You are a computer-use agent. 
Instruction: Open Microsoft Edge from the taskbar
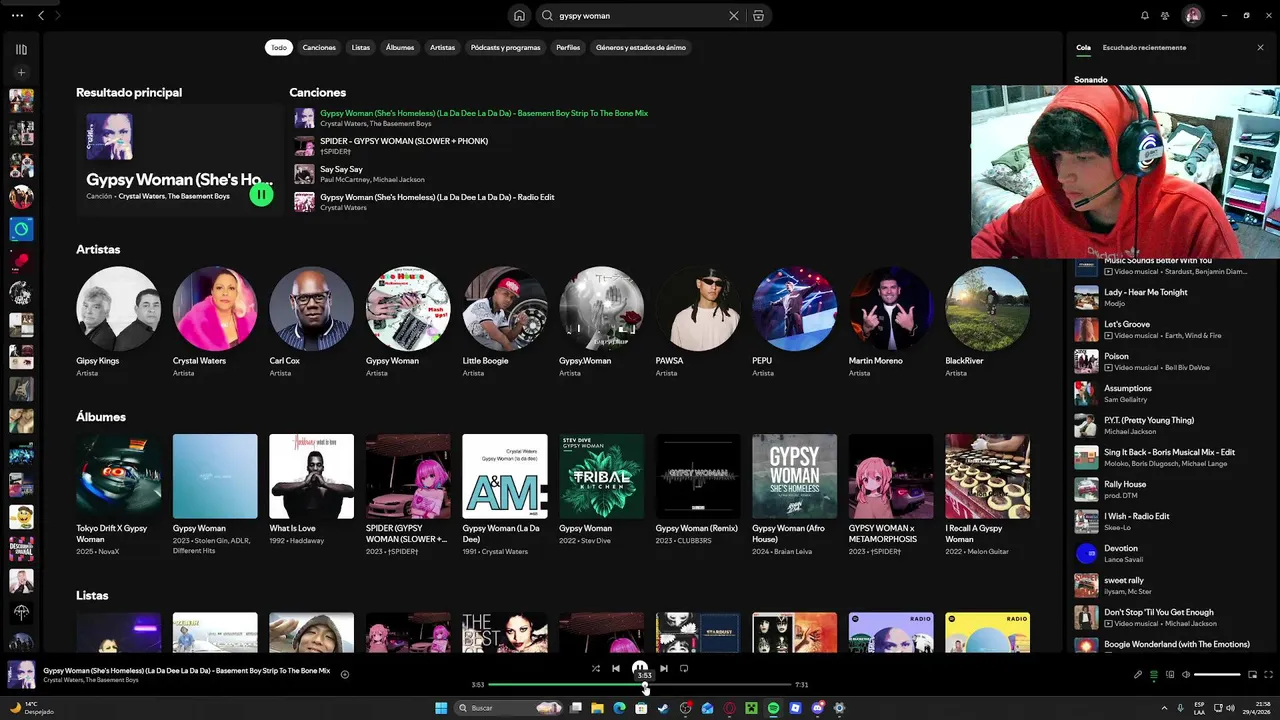click(619, 708)
